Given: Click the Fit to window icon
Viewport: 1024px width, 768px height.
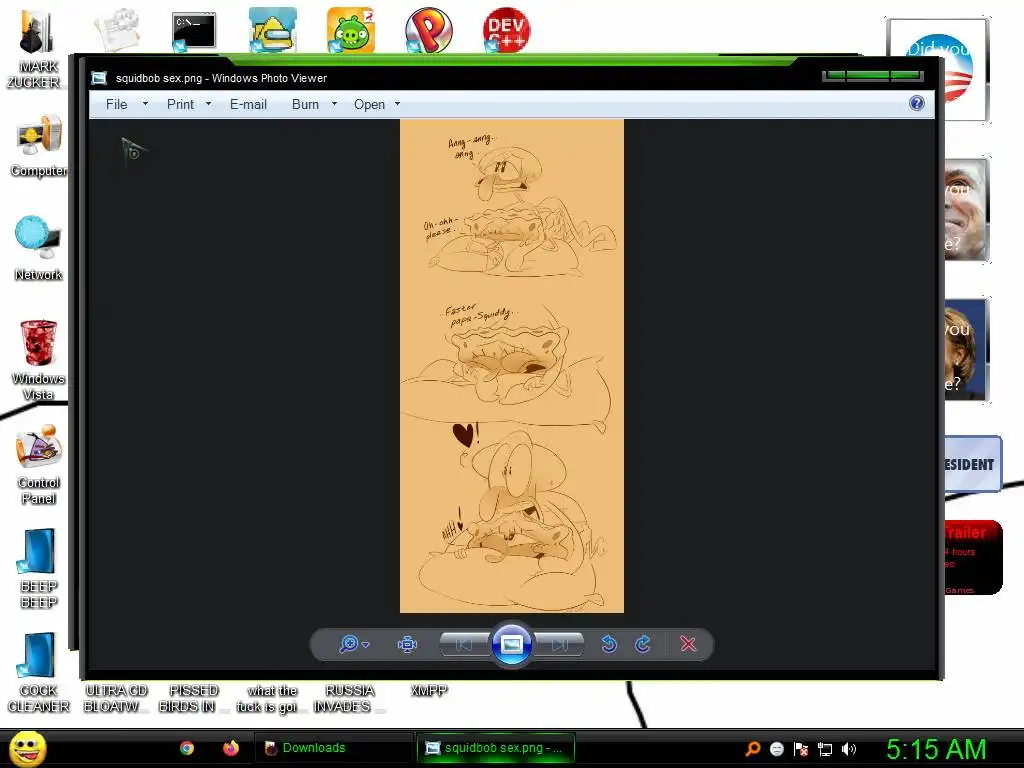Looking at the screenshot, I should (407, 645).
